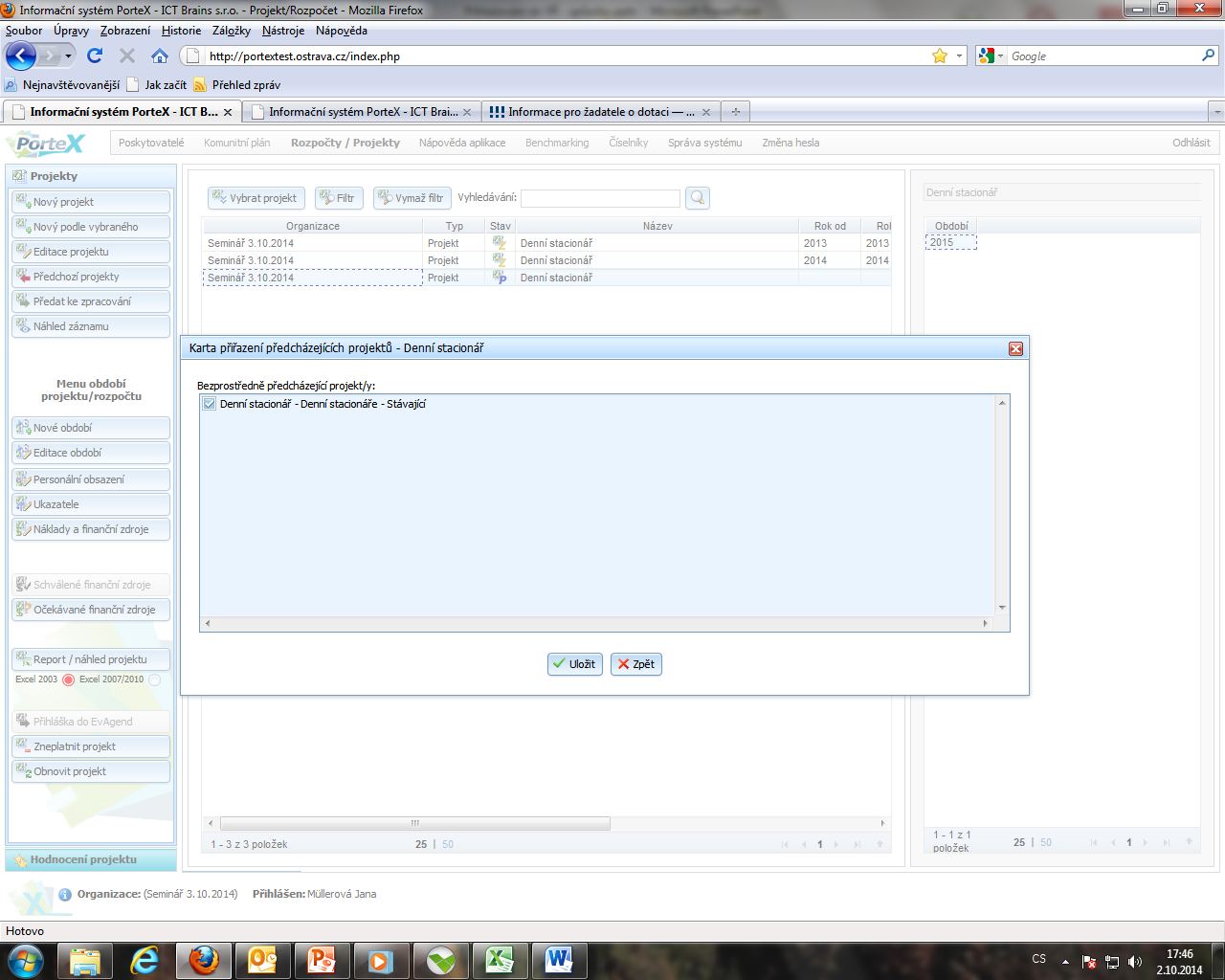Viewport: 1225px width, 980px height.
Task: Select the Excel 2003 radio button
Action: pyautogui.click(x=68, y=680)
